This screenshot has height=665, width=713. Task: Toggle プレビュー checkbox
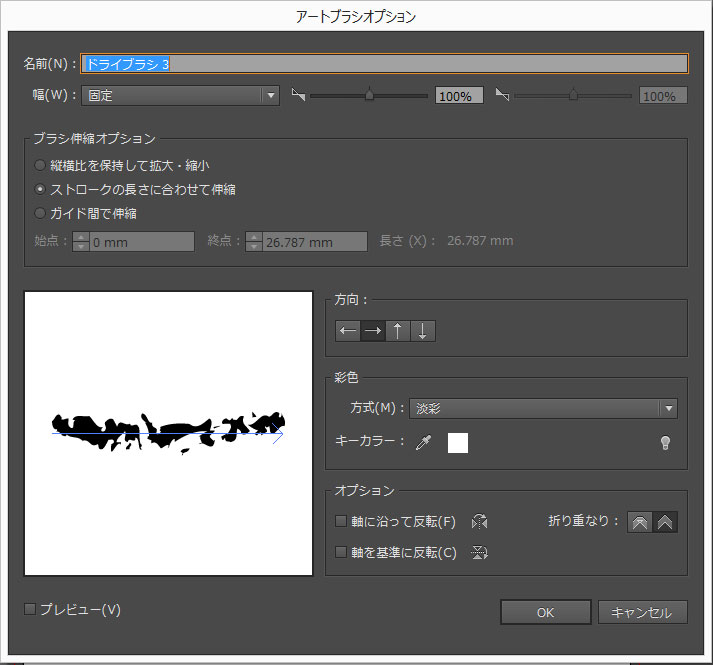tap(30, 609)
